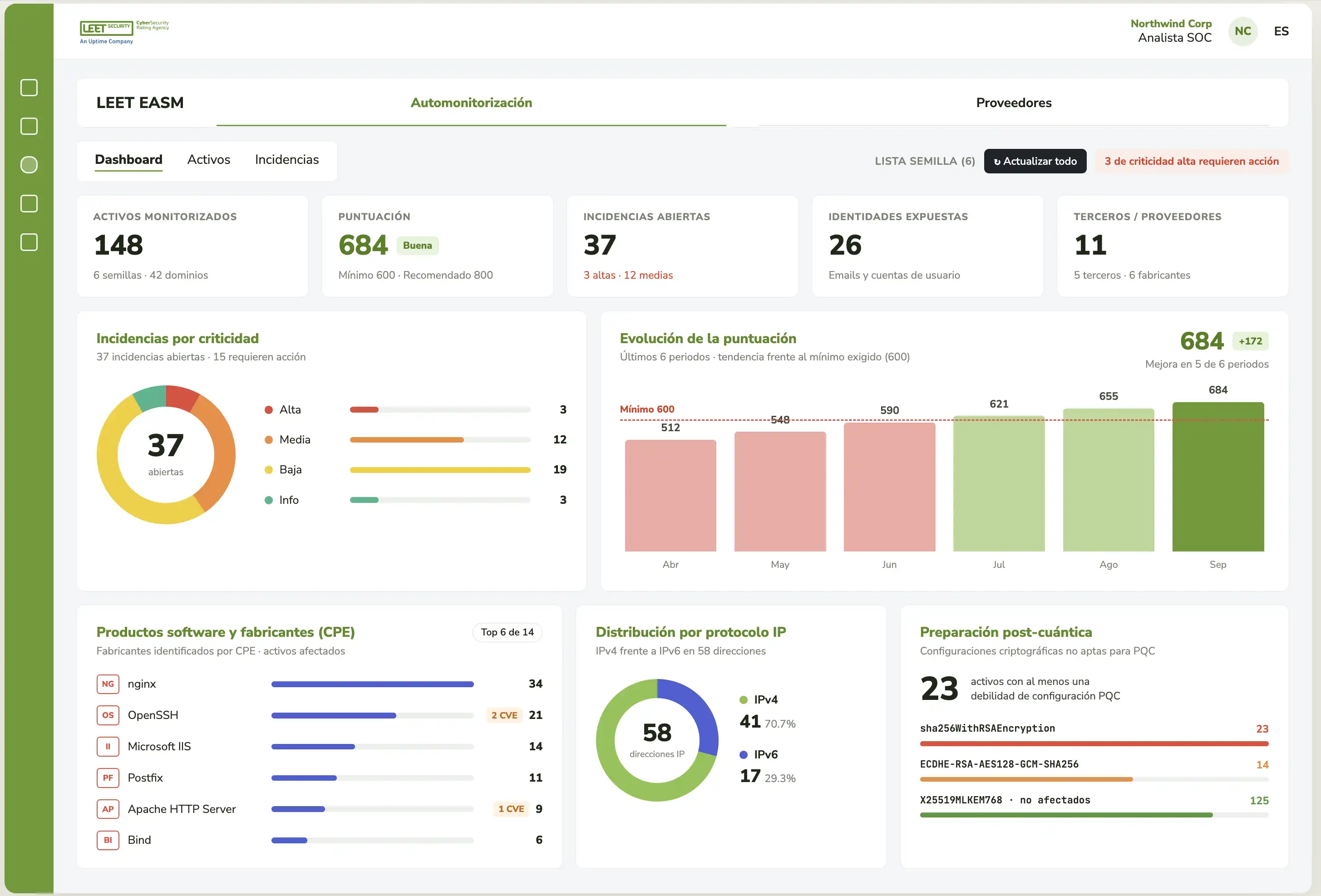
Task: Click the Alta severity progress bar
Action: [440, 410]
